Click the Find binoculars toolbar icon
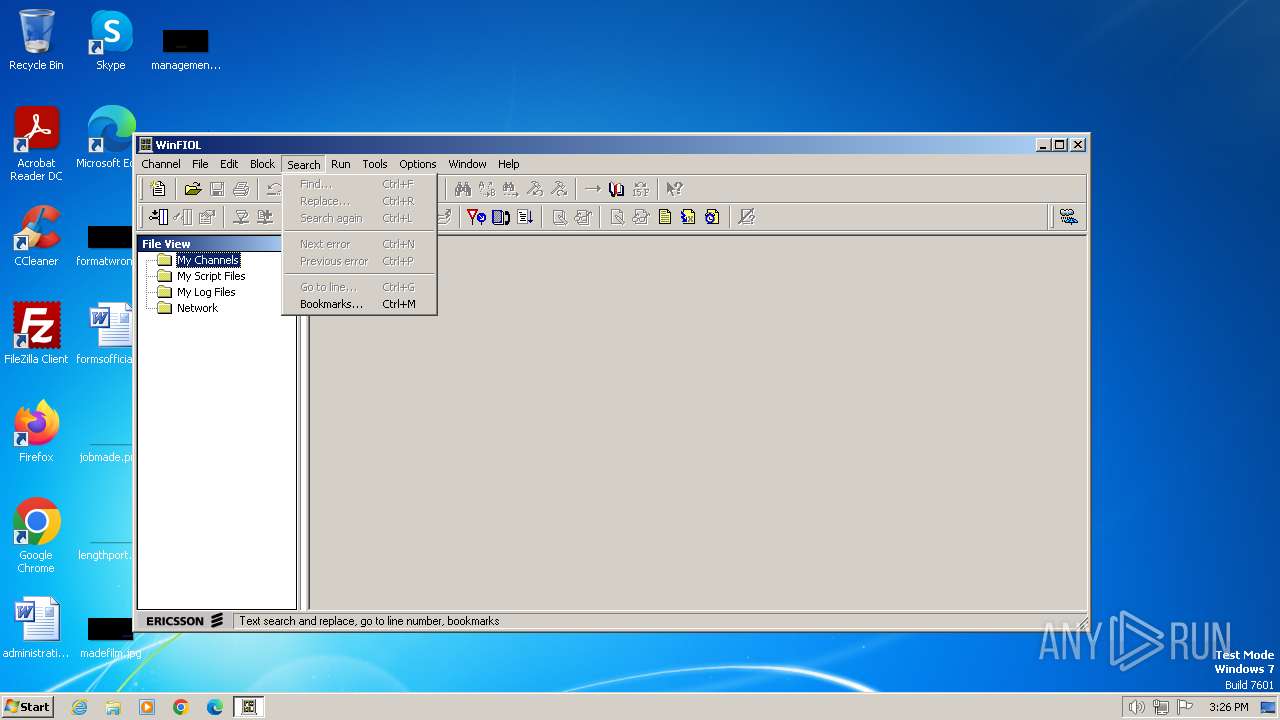The width and height of the screenshot is (1280, 720). point(462,188)
